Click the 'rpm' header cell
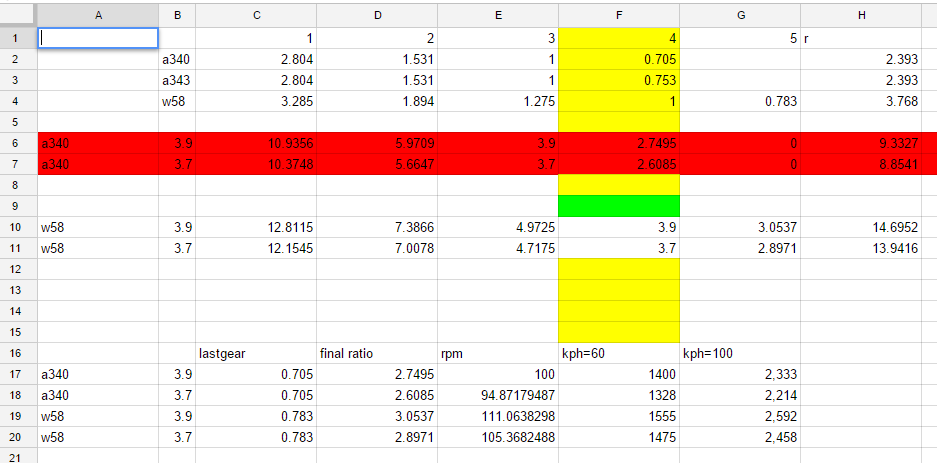937x463 pixels. click(x=497, y=353)
